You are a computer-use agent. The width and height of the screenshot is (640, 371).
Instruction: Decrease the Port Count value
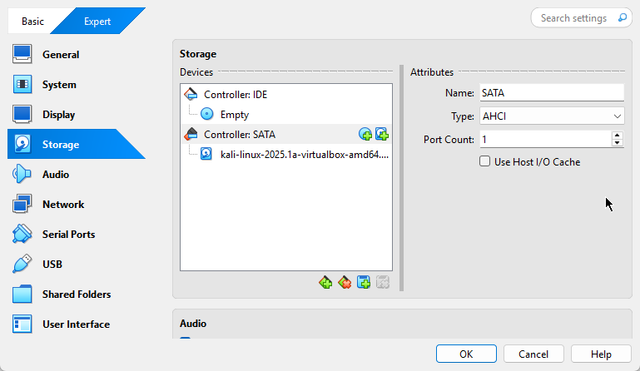(x=617, y=143)
